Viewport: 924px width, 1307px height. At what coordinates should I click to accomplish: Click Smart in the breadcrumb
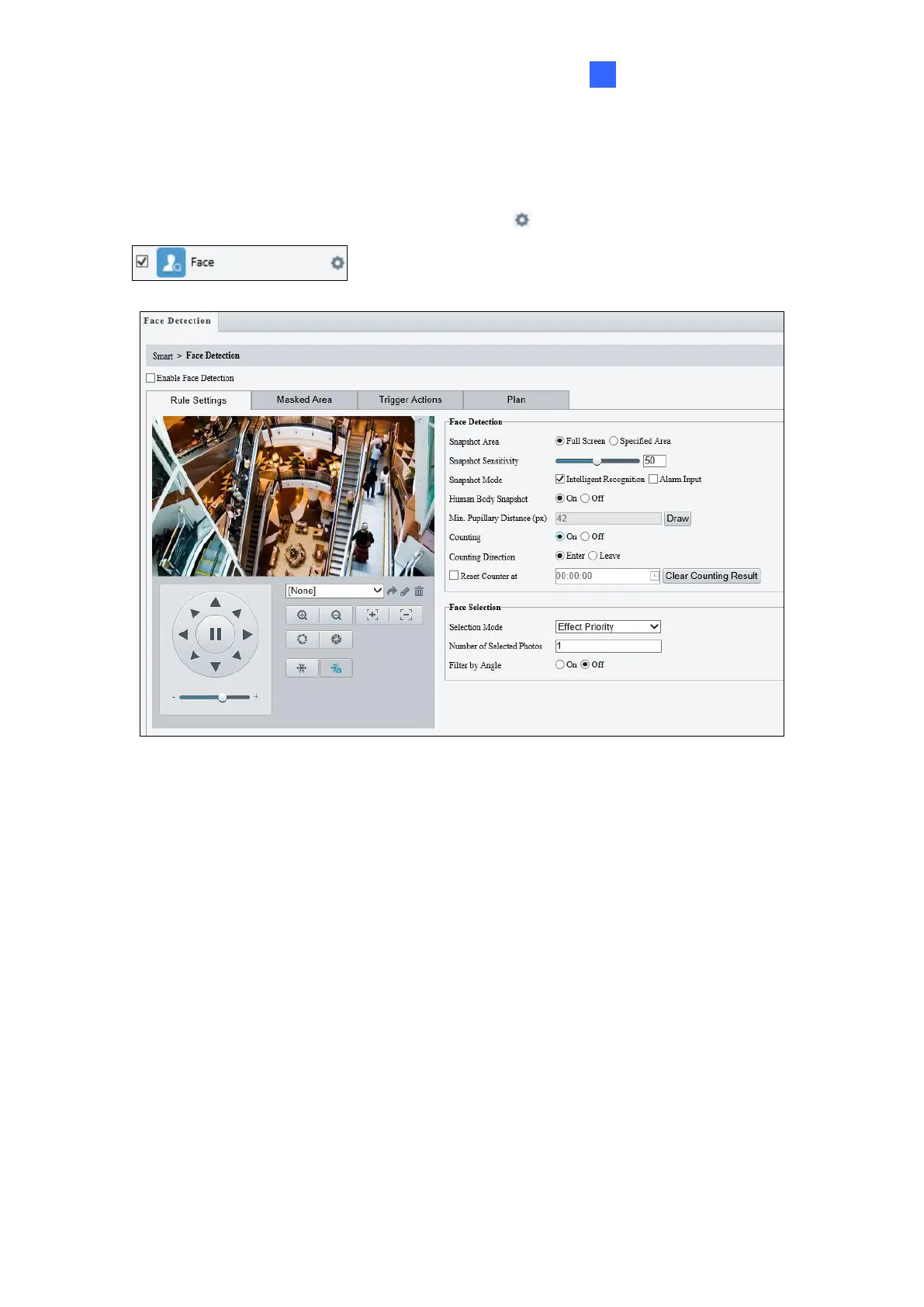point(163,356)
